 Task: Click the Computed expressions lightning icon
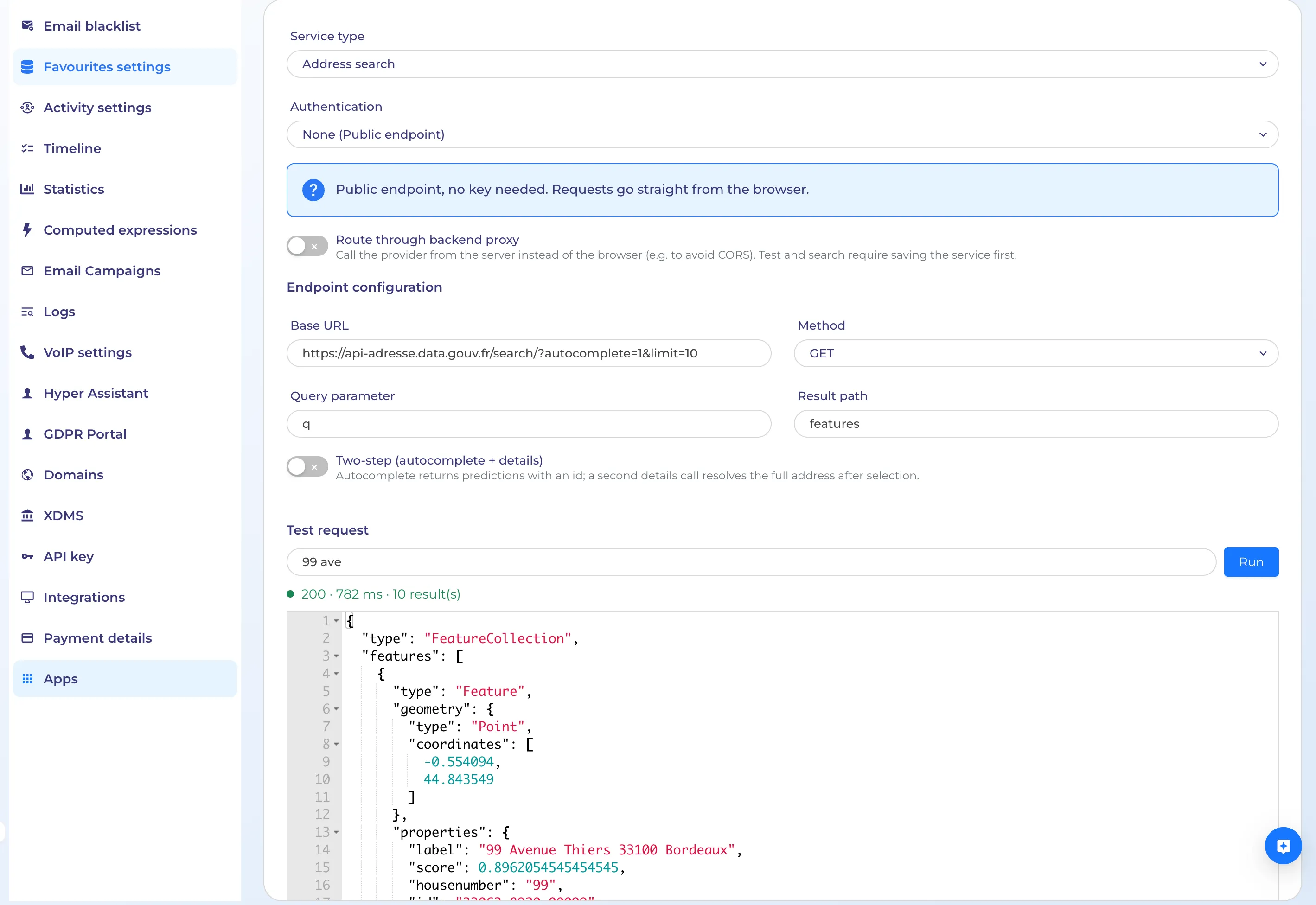point(27,229)
